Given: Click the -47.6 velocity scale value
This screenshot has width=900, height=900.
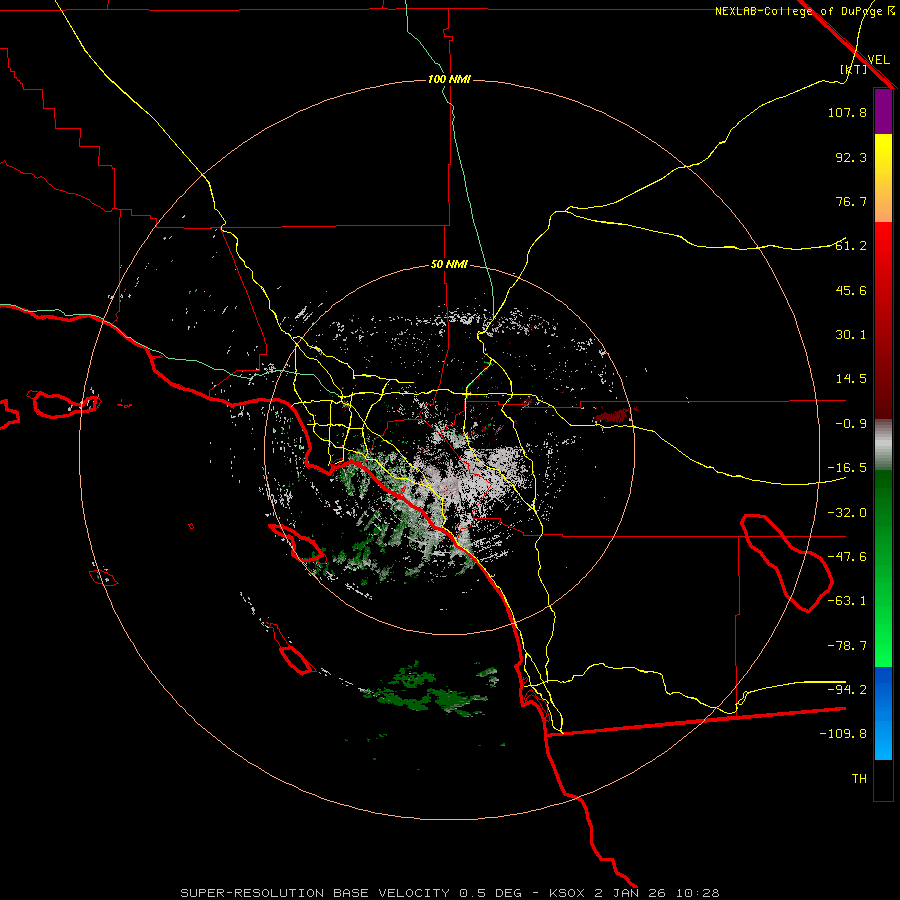Looking at the screenshot, I should click(847, 557).
